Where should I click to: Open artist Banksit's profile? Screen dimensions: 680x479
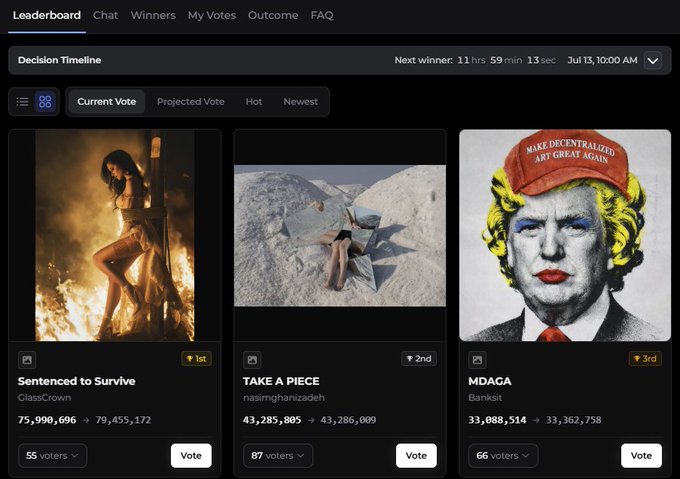coord(485,398)
